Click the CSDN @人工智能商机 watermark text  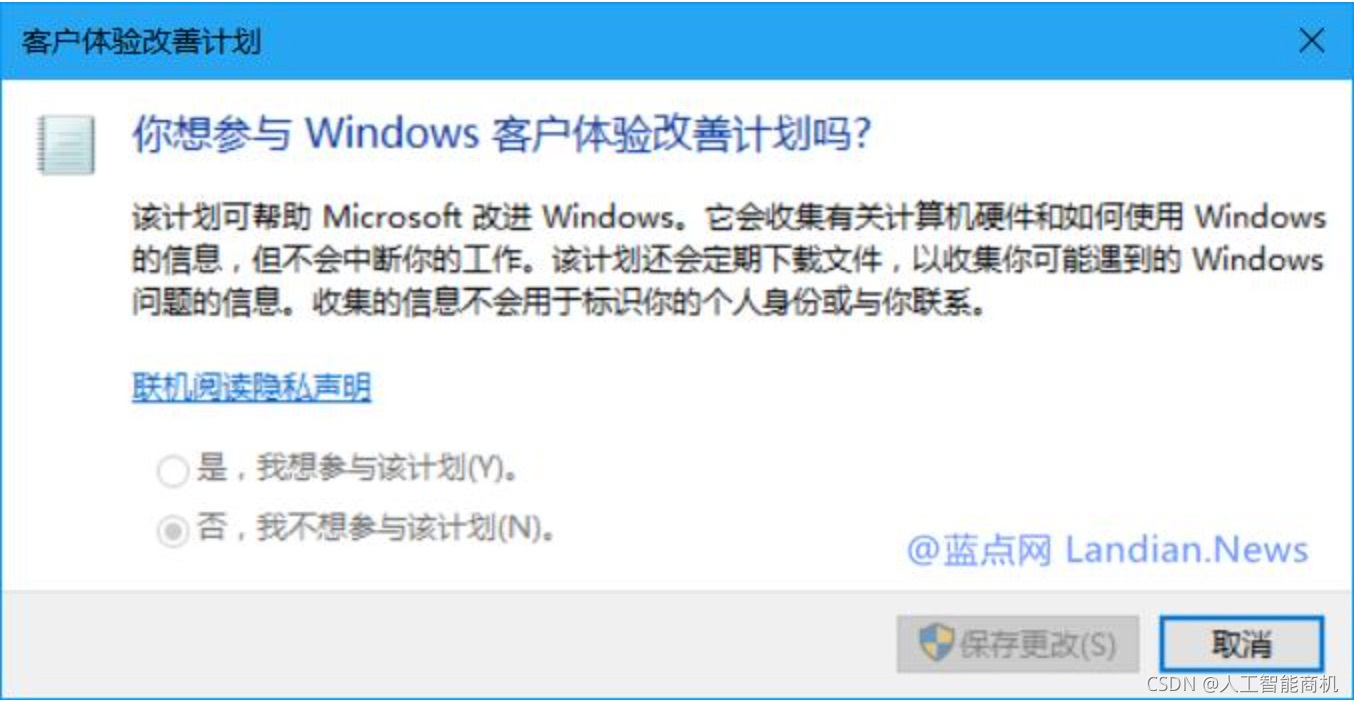tap(1242, 684)
